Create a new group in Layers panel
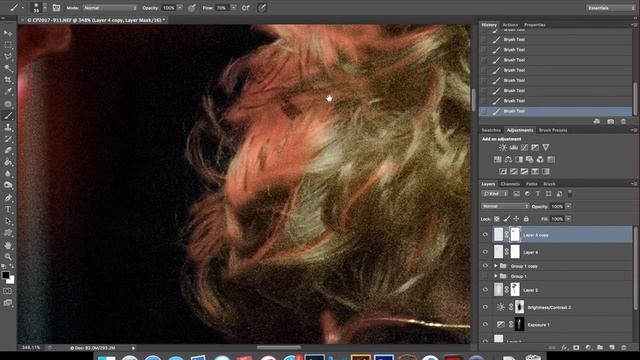This screenshot has height=360, width=640. [x=600, y=348]
